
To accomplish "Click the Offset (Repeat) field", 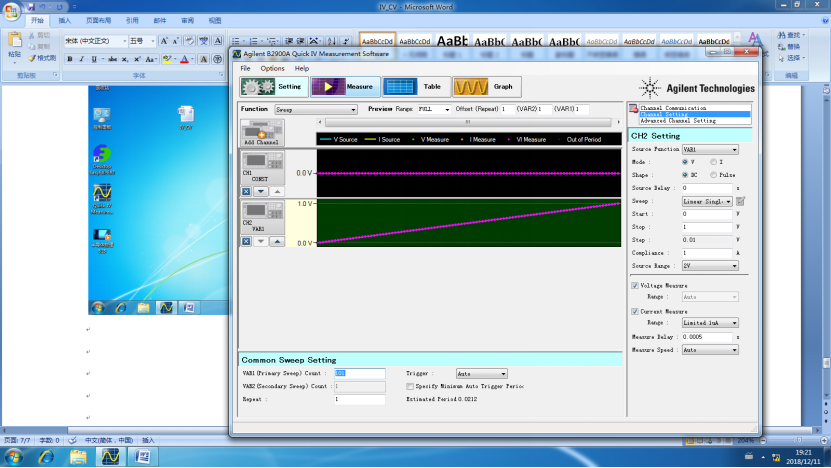I will pyautogui.click(x=508, y=109).
